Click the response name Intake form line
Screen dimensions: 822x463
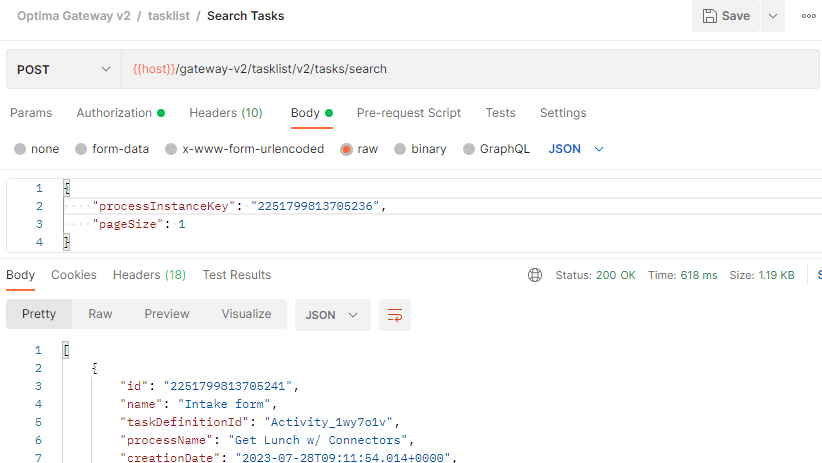199,404
